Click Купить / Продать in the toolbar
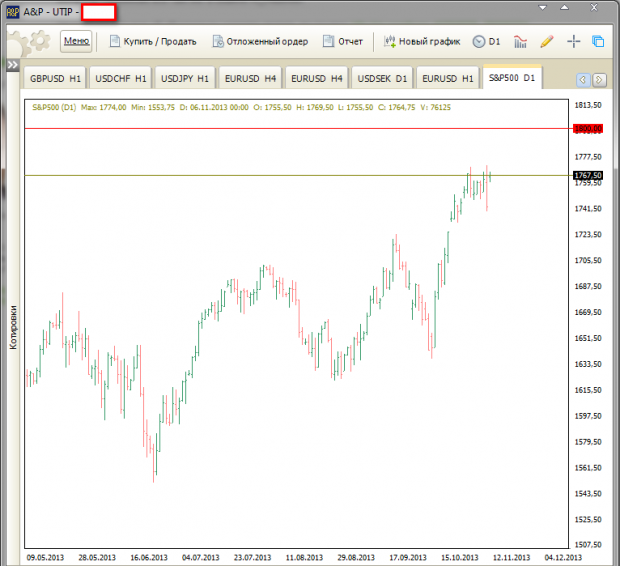The image size is (620, 566). pyautogui.click(x=153, y=42)
